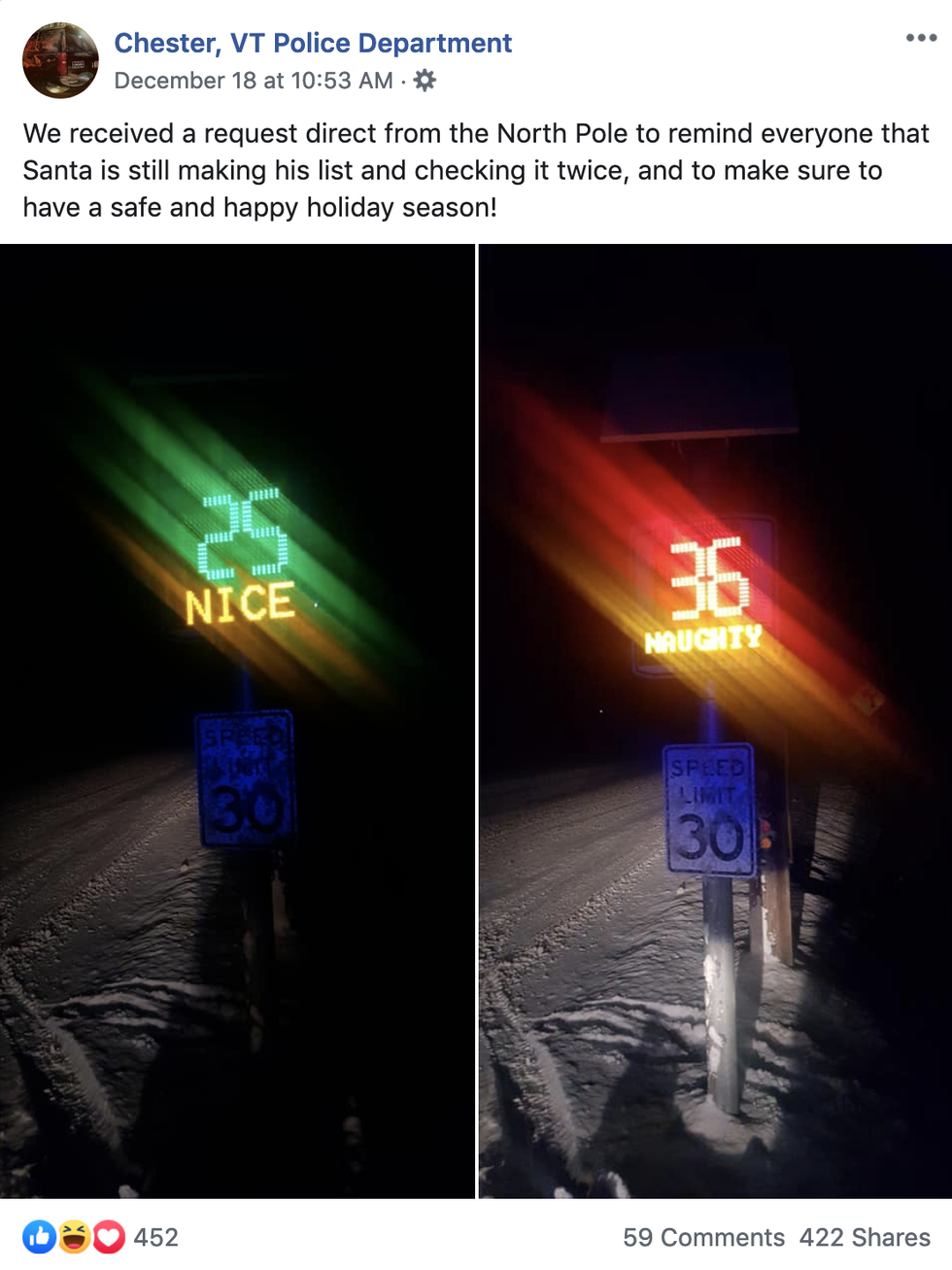Click the speed limit 30 sign in right photo
The image size is (952, 1270).
(x=710, y=810)
